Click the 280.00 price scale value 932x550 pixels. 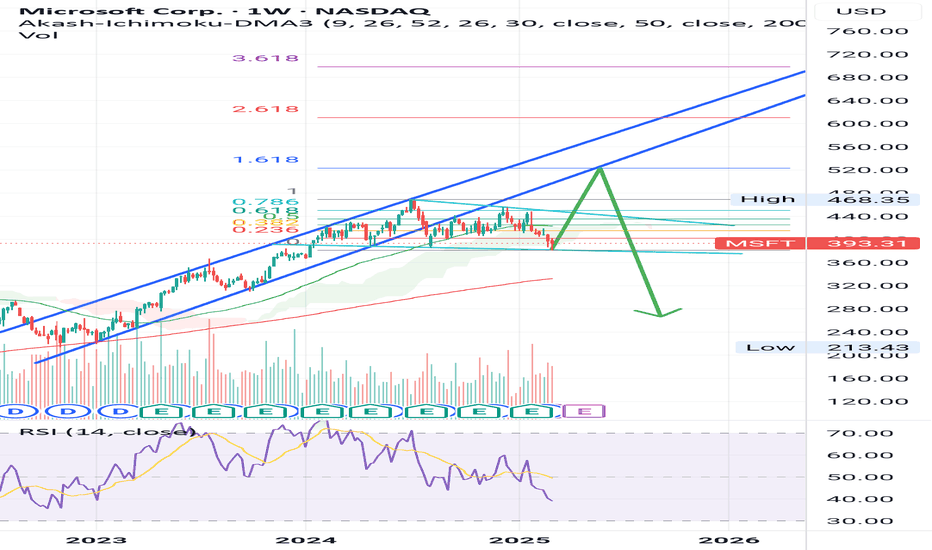[x=867, y=309]
